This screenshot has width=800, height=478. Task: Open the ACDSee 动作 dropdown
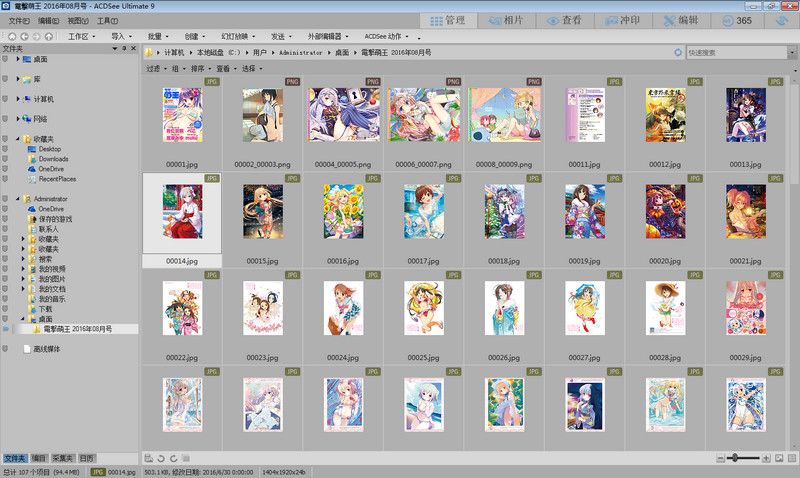(386, 36)
